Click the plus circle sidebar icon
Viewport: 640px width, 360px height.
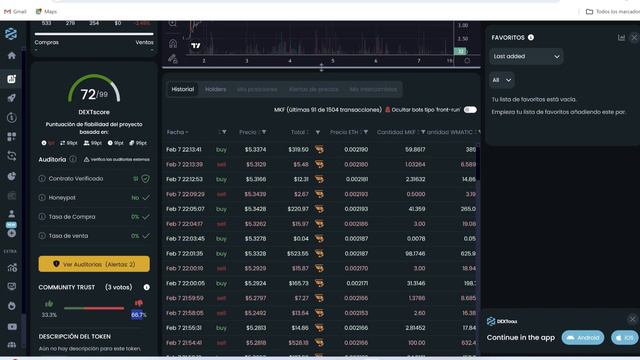tap(11, 233)
